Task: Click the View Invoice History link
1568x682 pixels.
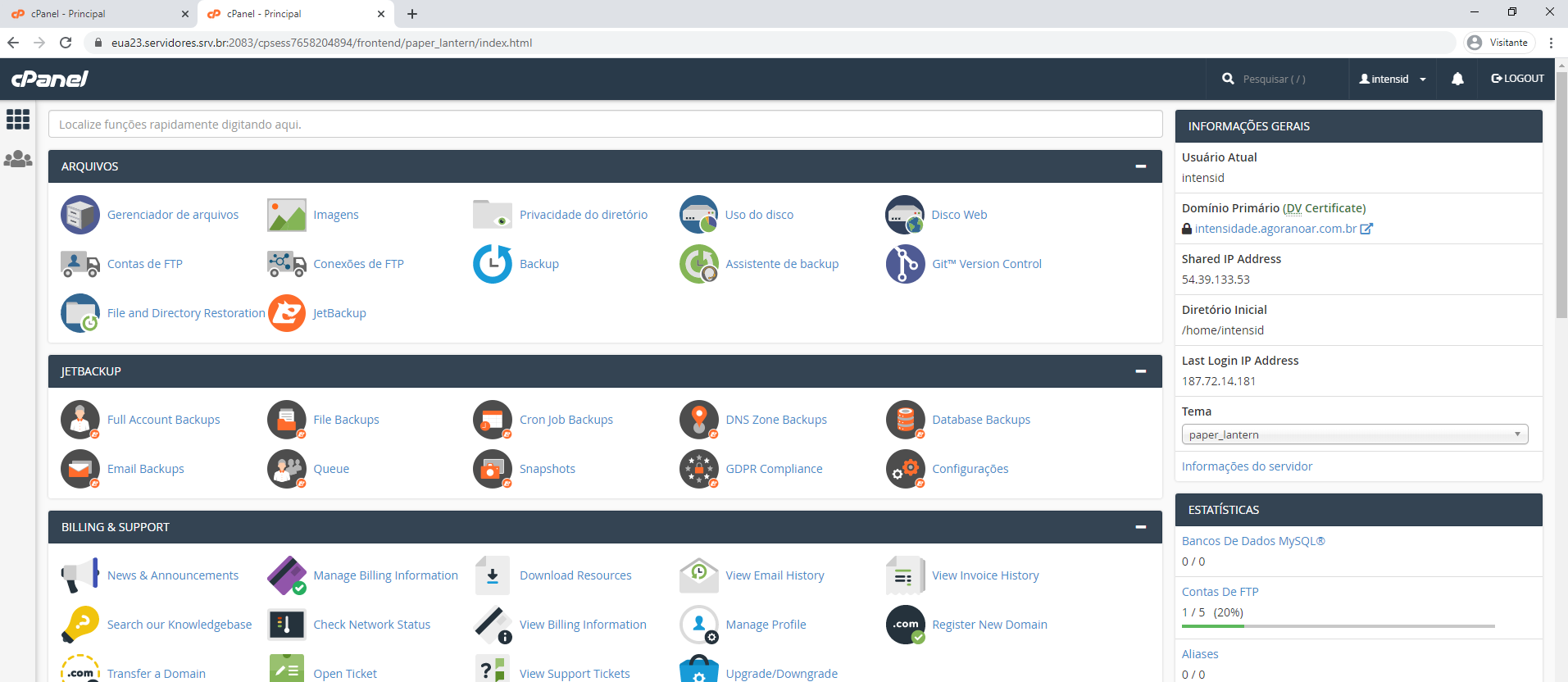Action: tap(985, 575)
